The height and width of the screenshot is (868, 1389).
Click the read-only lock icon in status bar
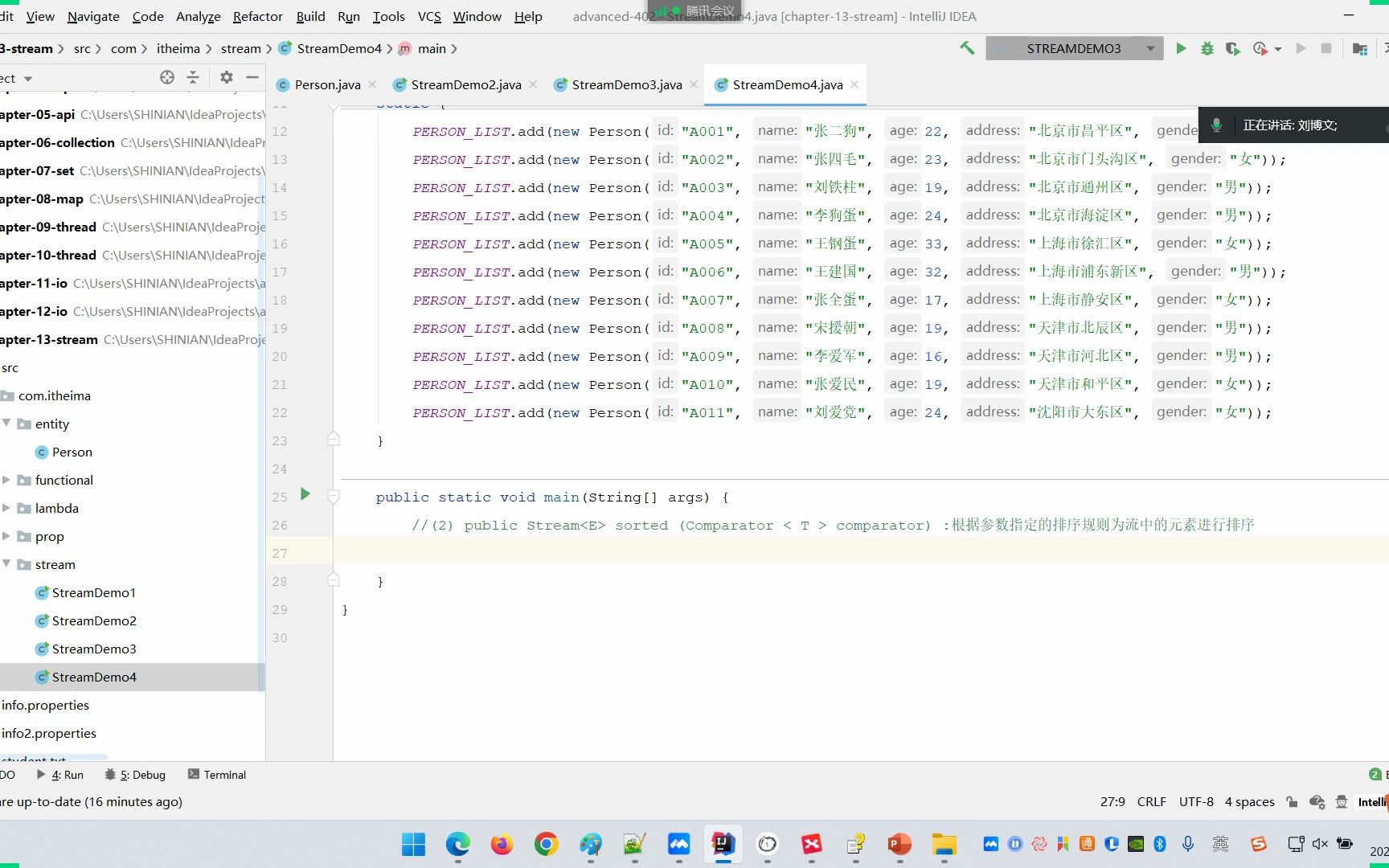tap(1292, 802)
